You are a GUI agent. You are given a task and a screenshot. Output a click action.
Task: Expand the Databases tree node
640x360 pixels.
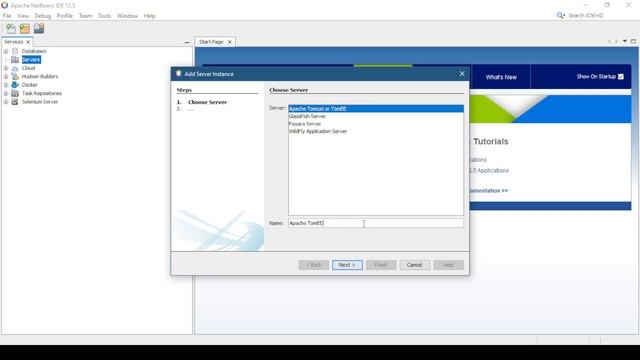pyautogui.click(x=6, y=51)
